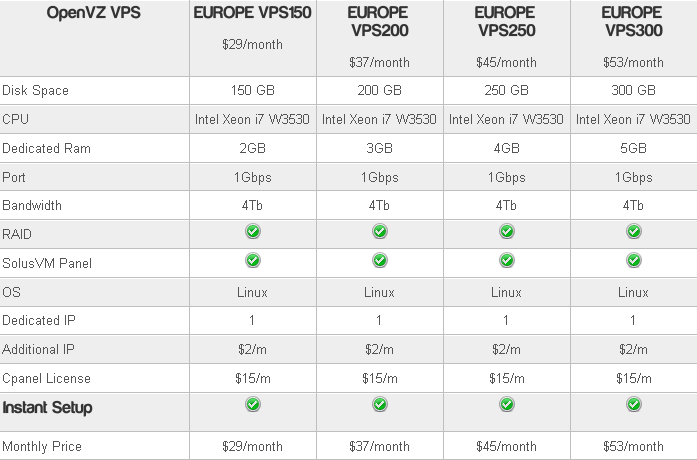The image size is (697, 460).
Task: Click SolusVM Panel checkmark under VPS300
Action: click(633, 260)
